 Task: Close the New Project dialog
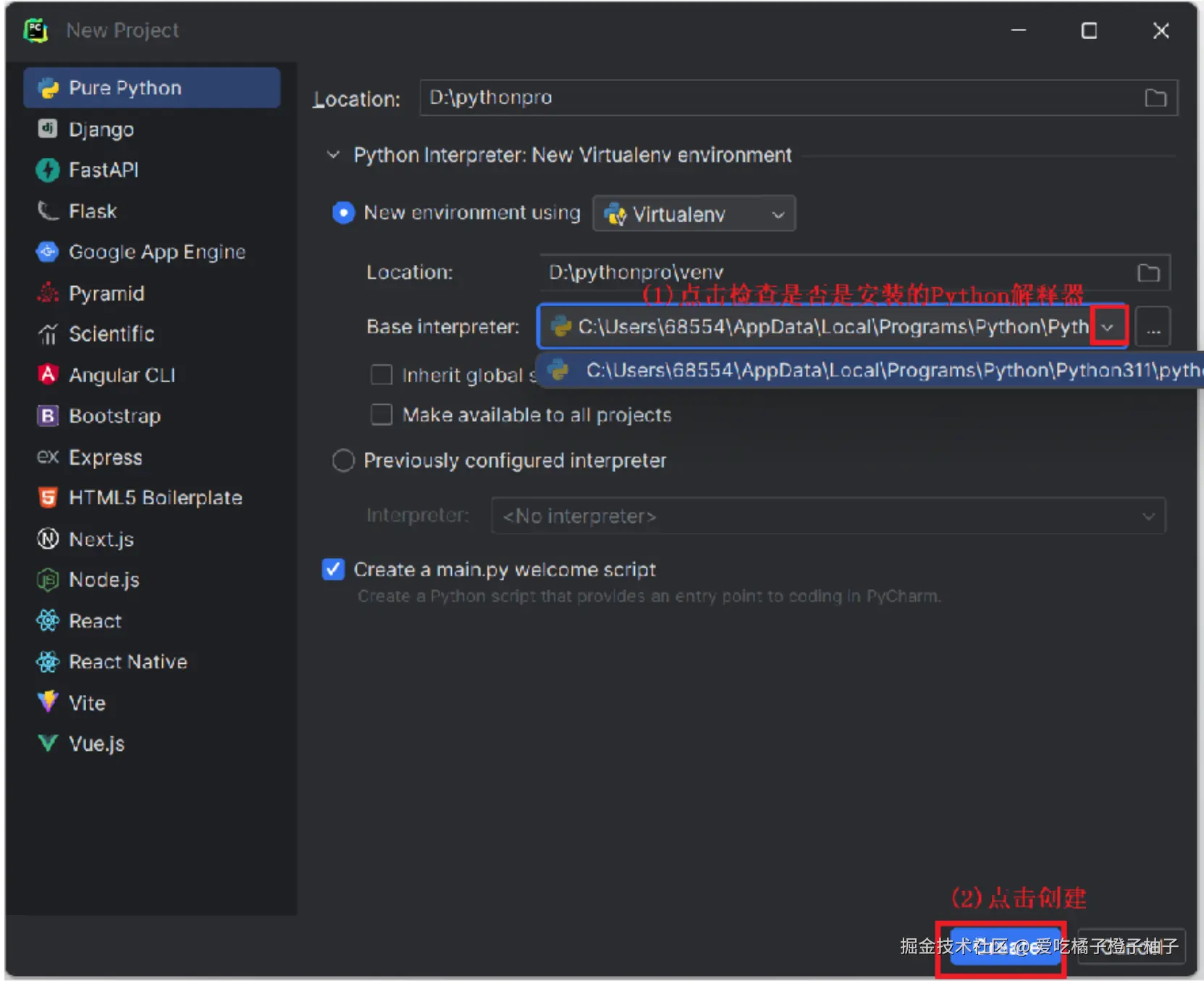tap(1161, 30)
